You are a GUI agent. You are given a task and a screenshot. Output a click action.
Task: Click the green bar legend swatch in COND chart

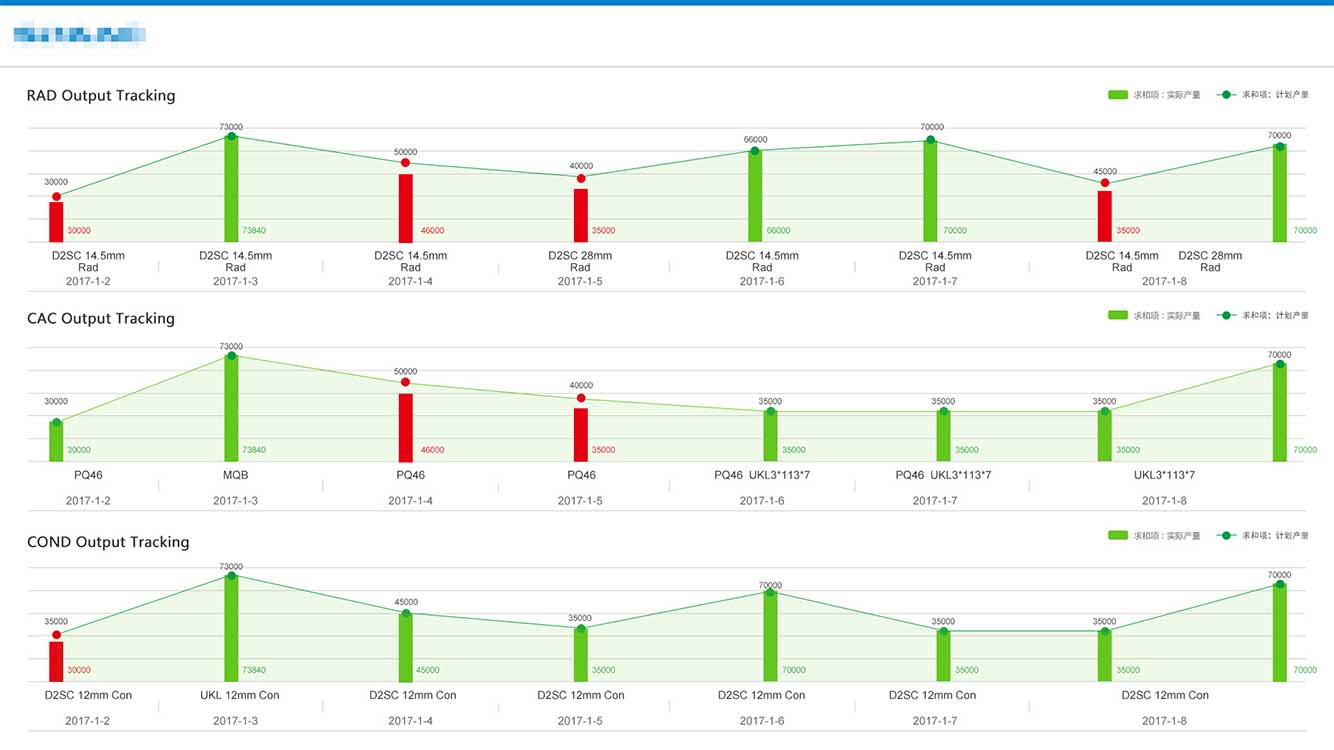point(1117,535)
